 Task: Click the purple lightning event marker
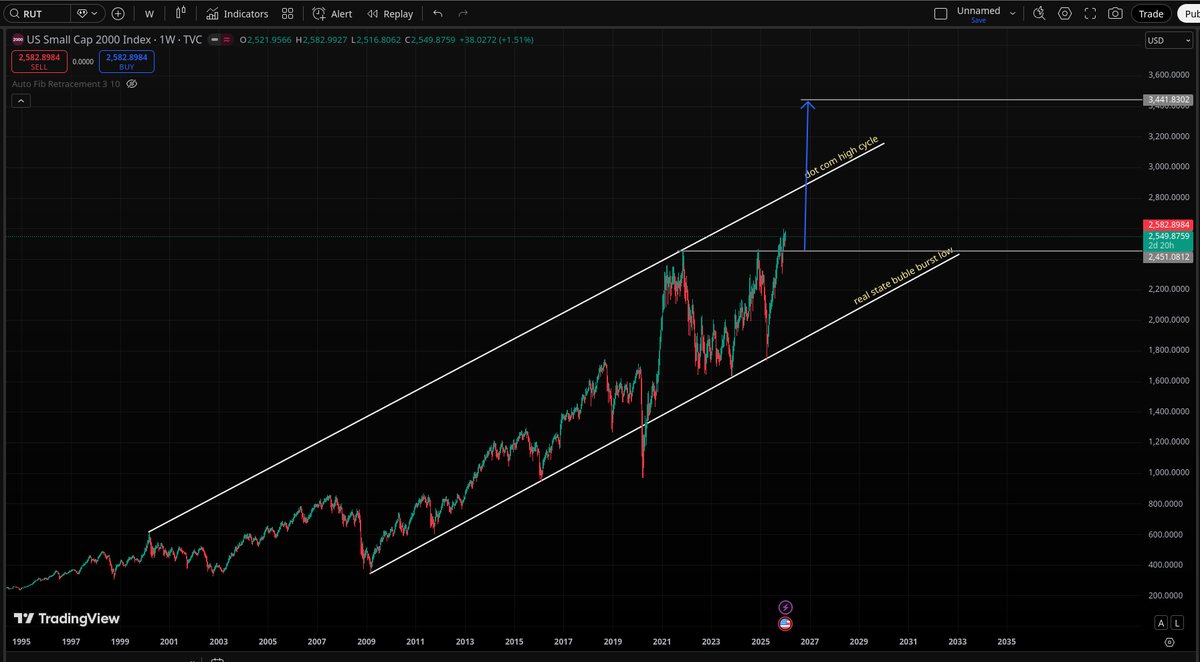[x=785, y=607]
